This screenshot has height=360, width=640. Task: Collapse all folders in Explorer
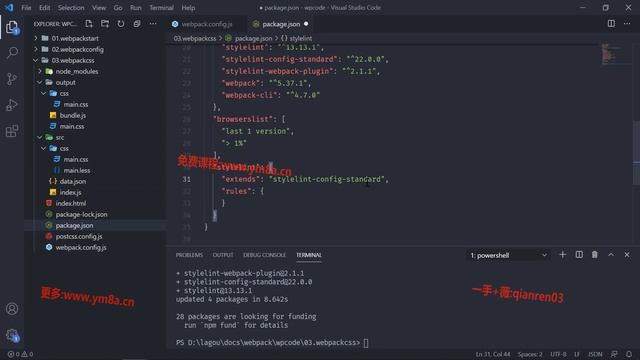click(137, 24)
